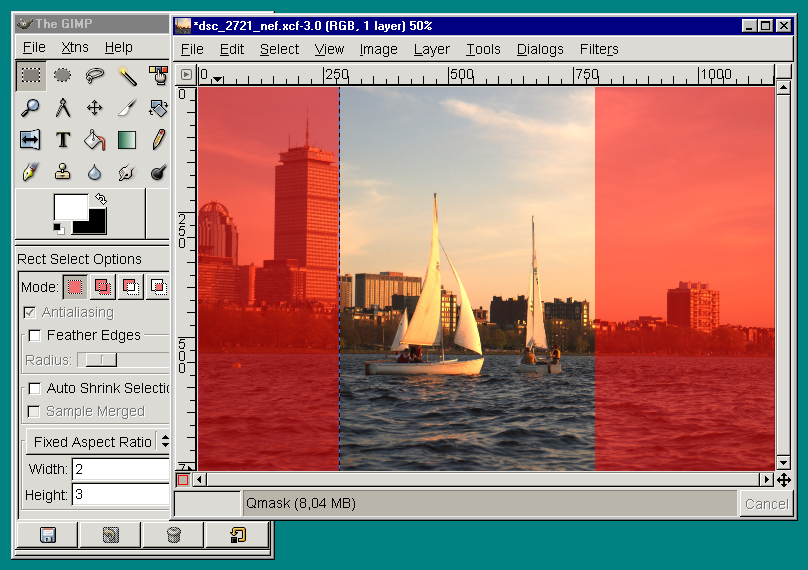Image resolution: width=808 pixels, height=570 pixels.
Task: Select the Bucket Fill tool
Action: [94, 140]
